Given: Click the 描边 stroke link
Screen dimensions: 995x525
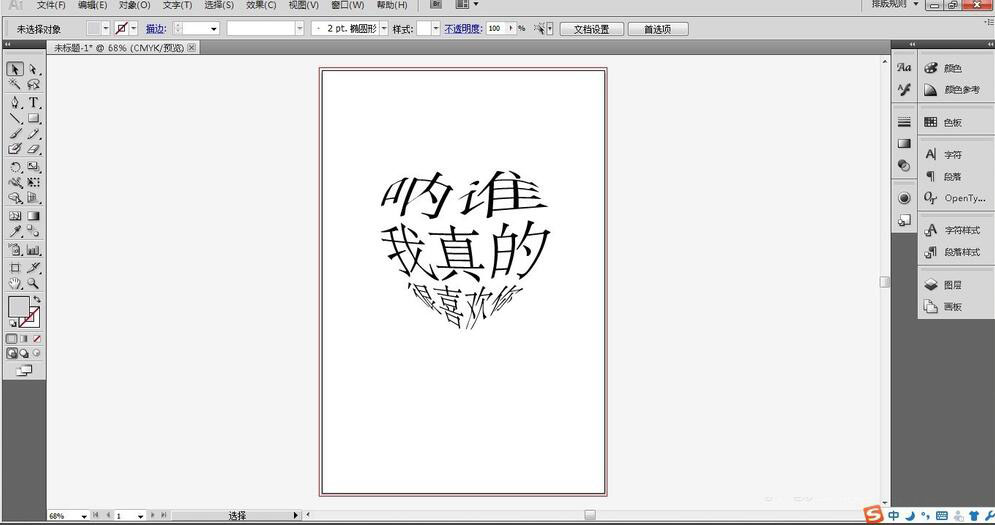Looking at the screenshot, I should [x=155, y=29].
